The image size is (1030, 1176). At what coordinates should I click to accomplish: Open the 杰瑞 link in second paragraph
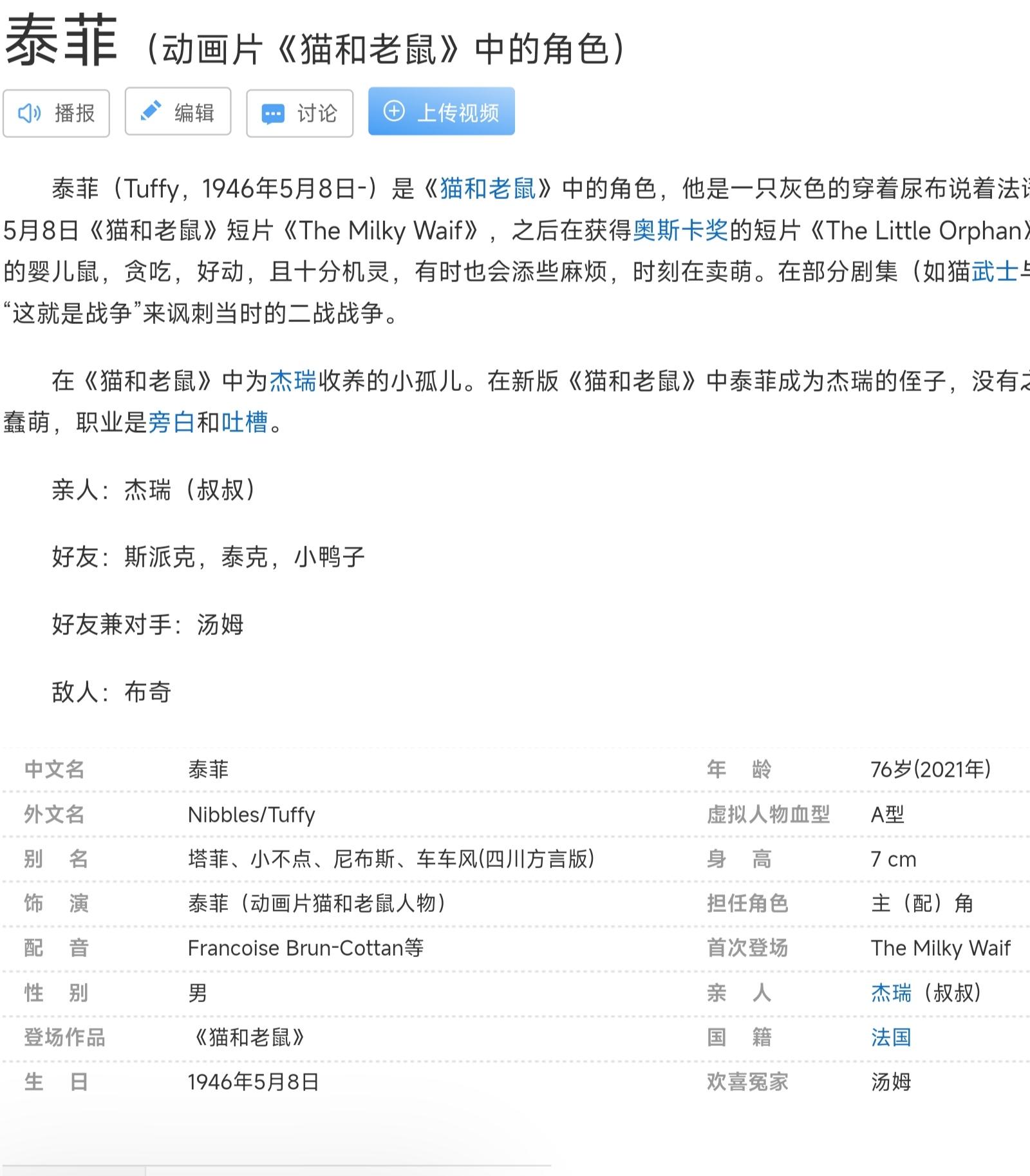point(293,381)
